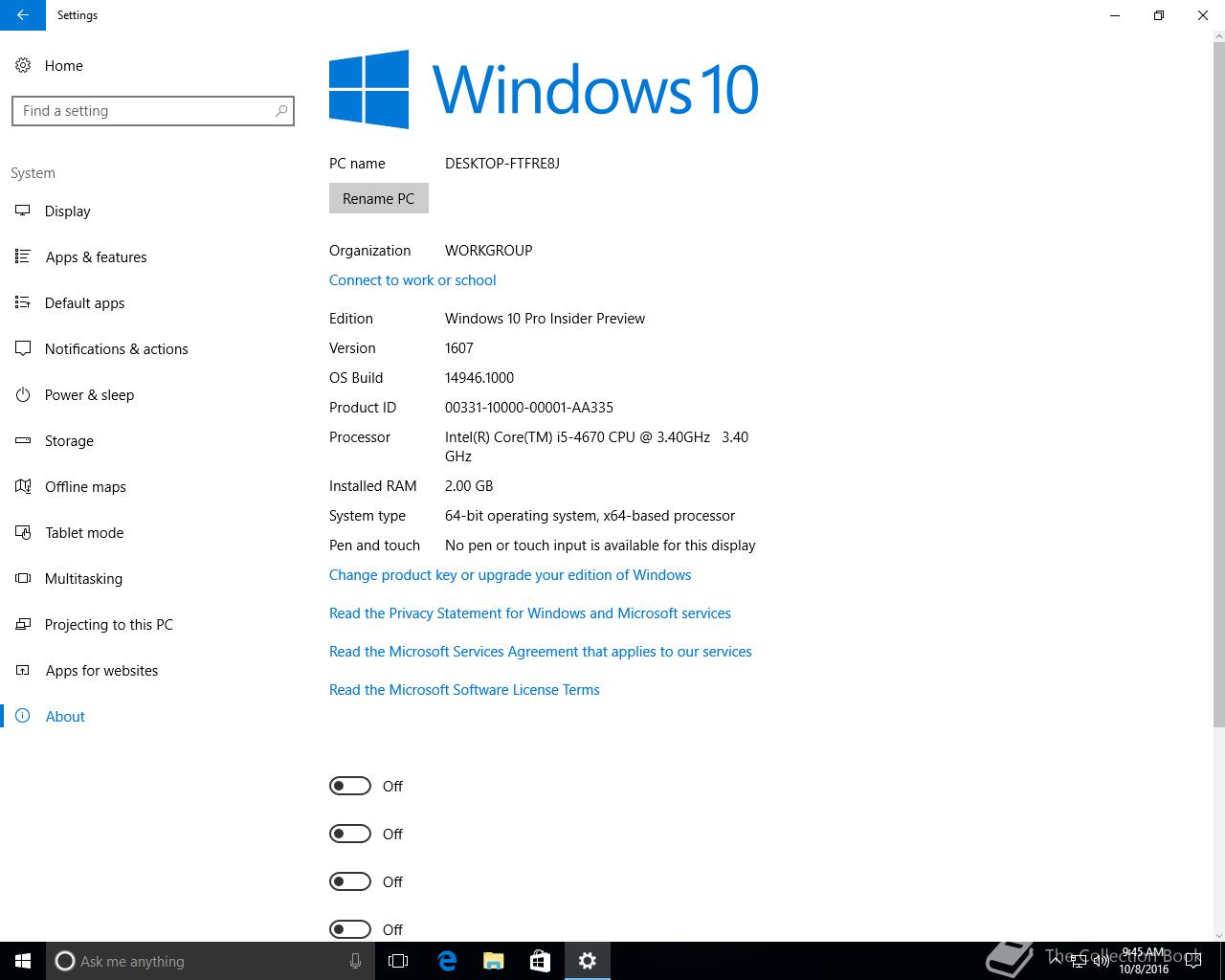
Task: Click the edition text Windows 10 Pro Insider Preview
Action: 546,318
